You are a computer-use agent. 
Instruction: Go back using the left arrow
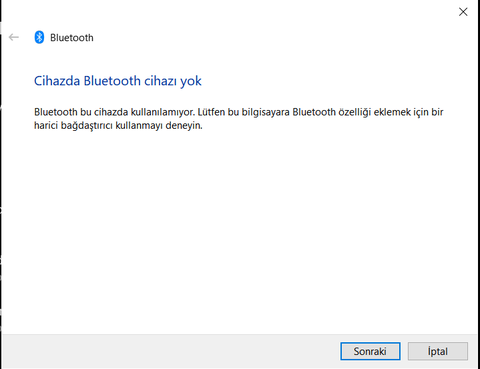(14, 37)
